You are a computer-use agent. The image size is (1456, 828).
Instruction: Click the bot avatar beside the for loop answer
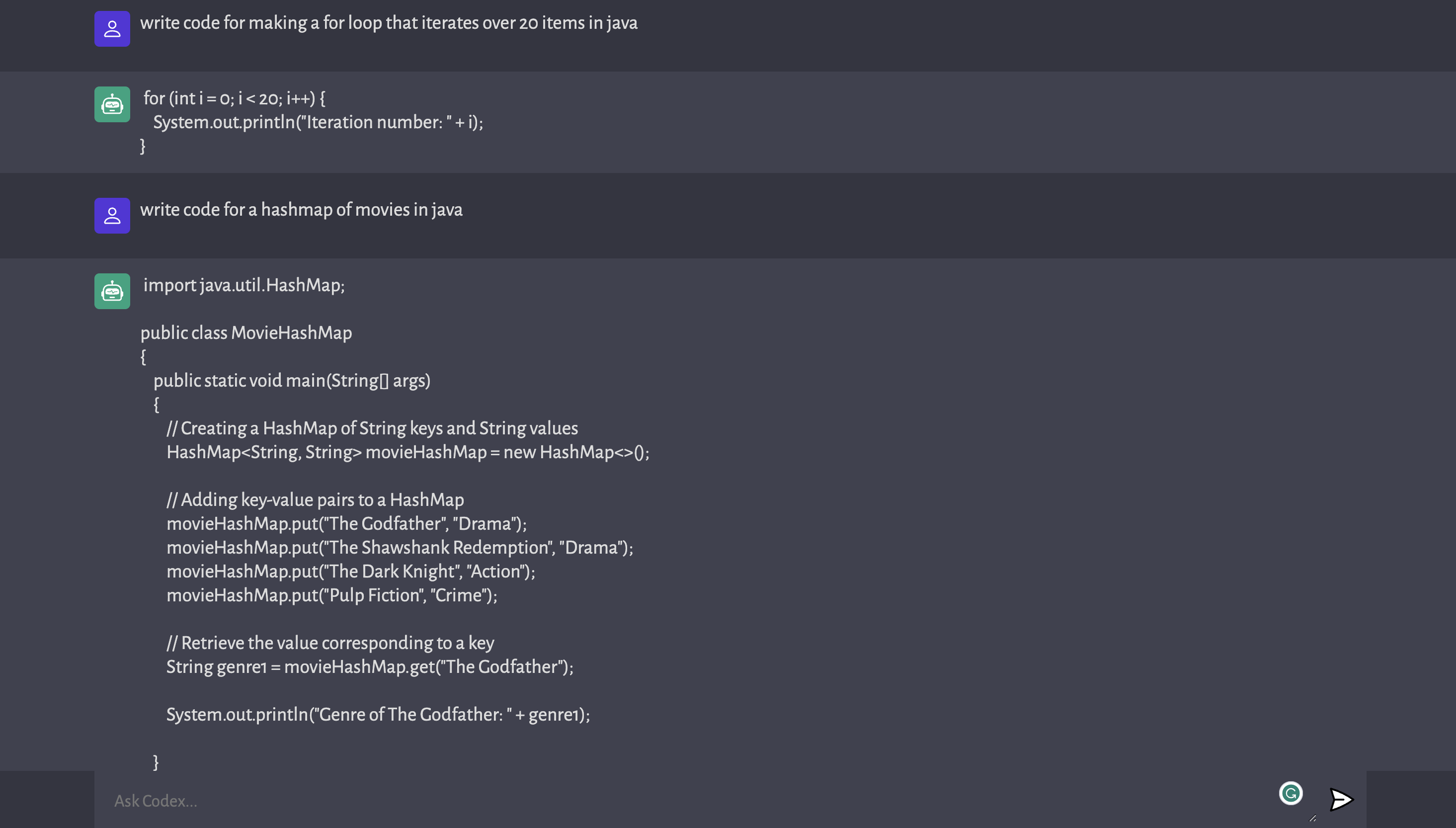point(112,105)
